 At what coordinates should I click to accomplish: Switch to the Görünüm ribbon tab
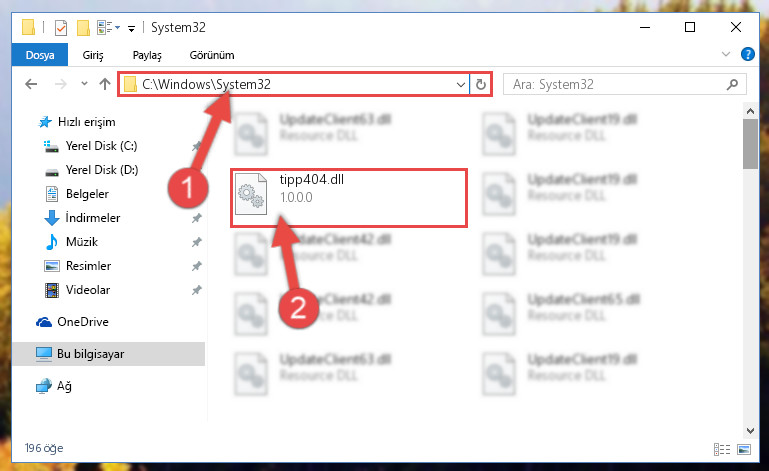pyautogui.click(x=212, y=55)
